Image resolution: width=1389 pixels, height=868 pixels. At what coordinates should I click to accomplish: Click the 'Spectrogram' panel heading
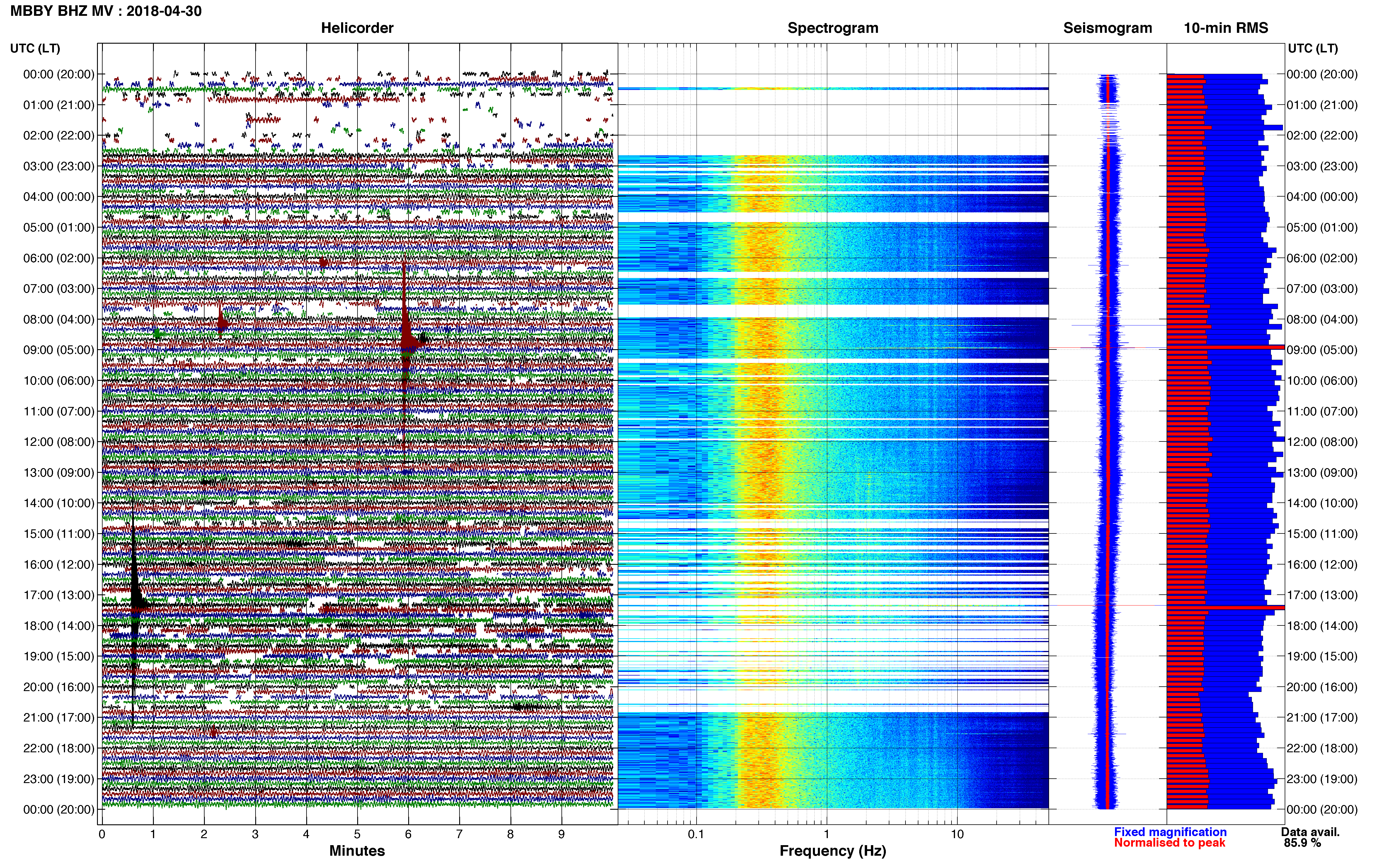point(833,28)
